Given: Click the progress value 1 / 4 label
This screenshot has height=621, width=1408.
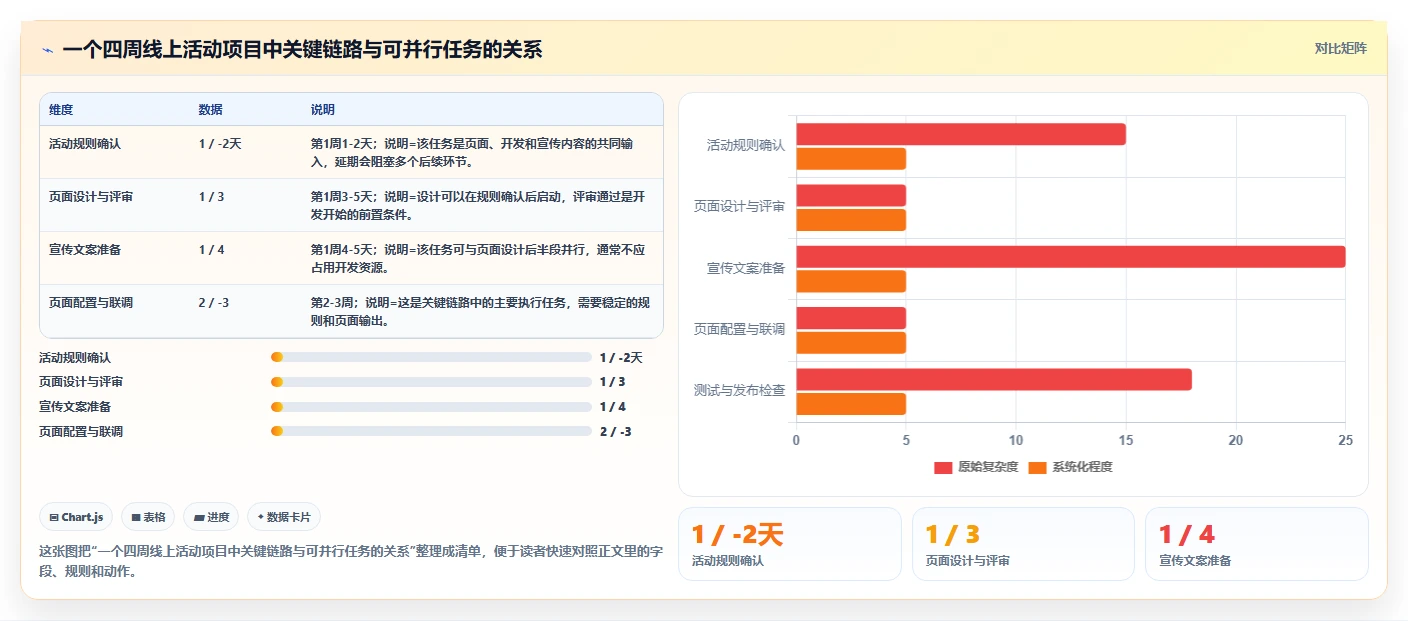Looking at the screenshot, I should (x=613, y=407).
